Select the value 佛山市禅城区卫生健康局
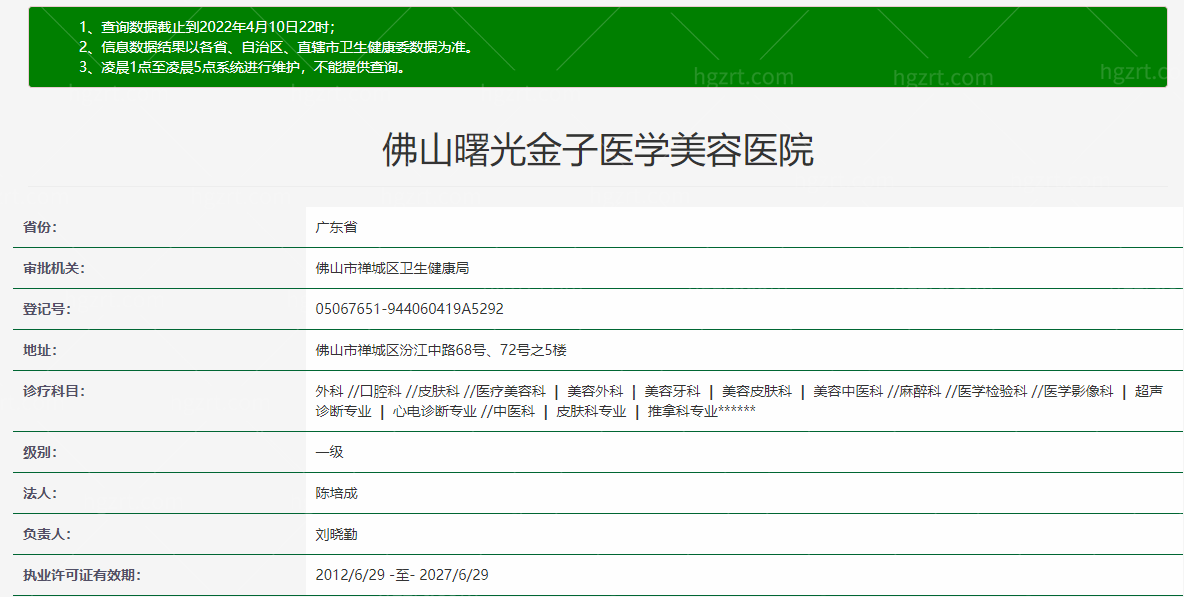The image size is (1184, 597). (x=392, y=268)
